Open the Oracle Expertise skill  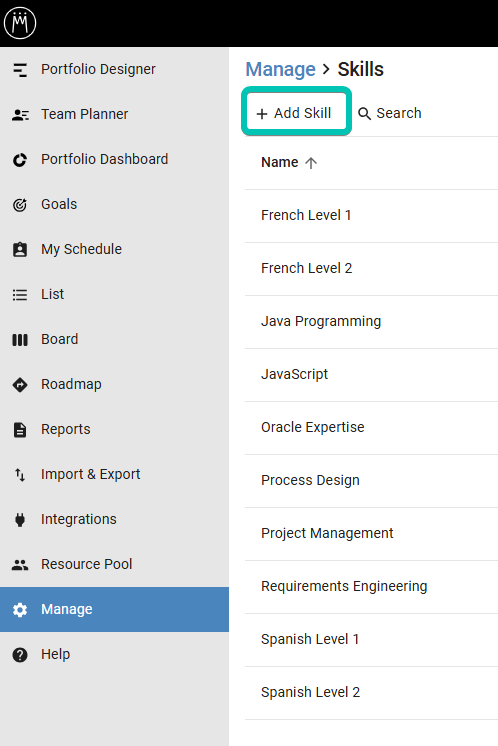(x=371, y=428)
